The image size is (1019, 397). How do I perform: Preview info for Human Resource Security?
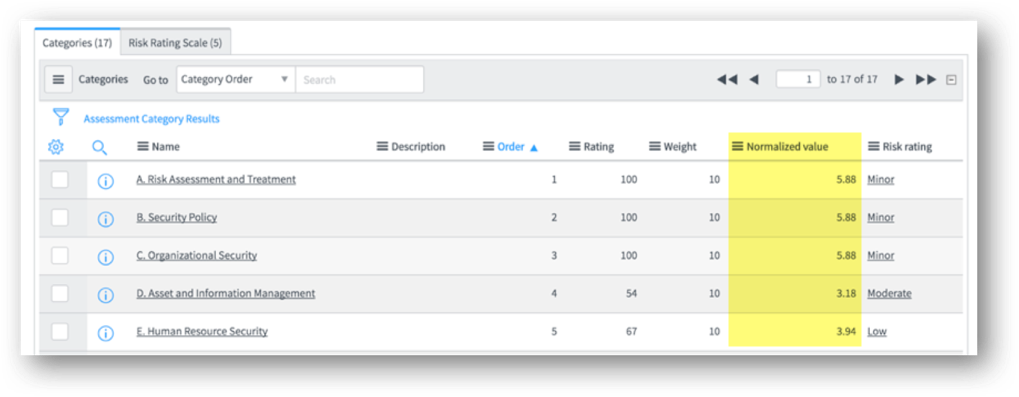click(x=105, y=333)
